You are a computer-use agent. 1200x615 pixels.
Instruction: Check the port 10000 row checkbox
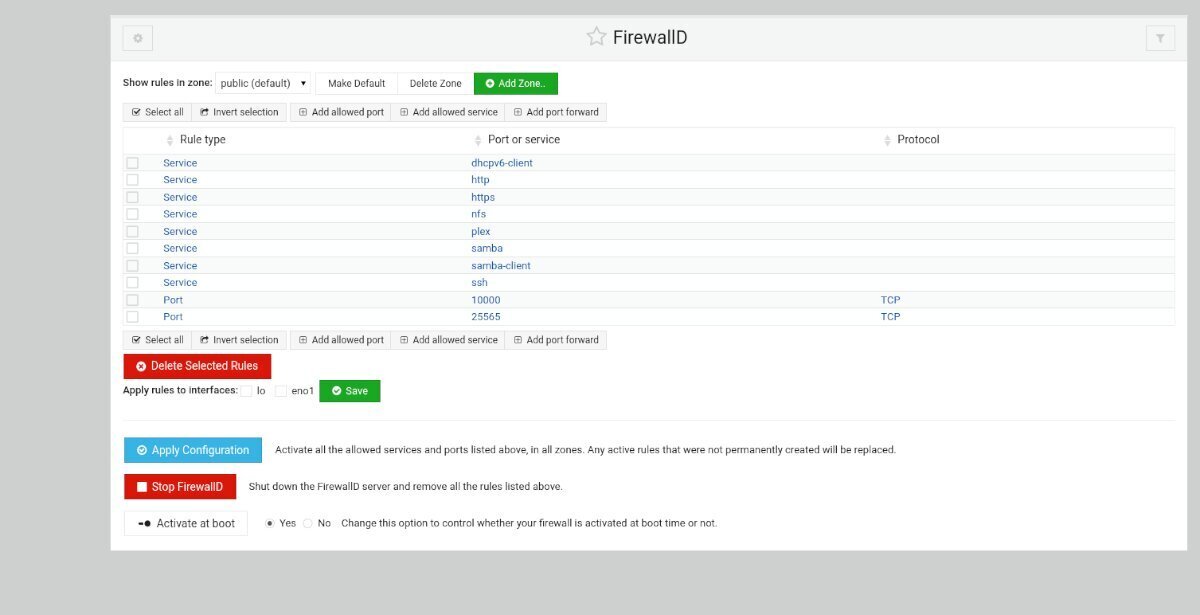(132, 300)
